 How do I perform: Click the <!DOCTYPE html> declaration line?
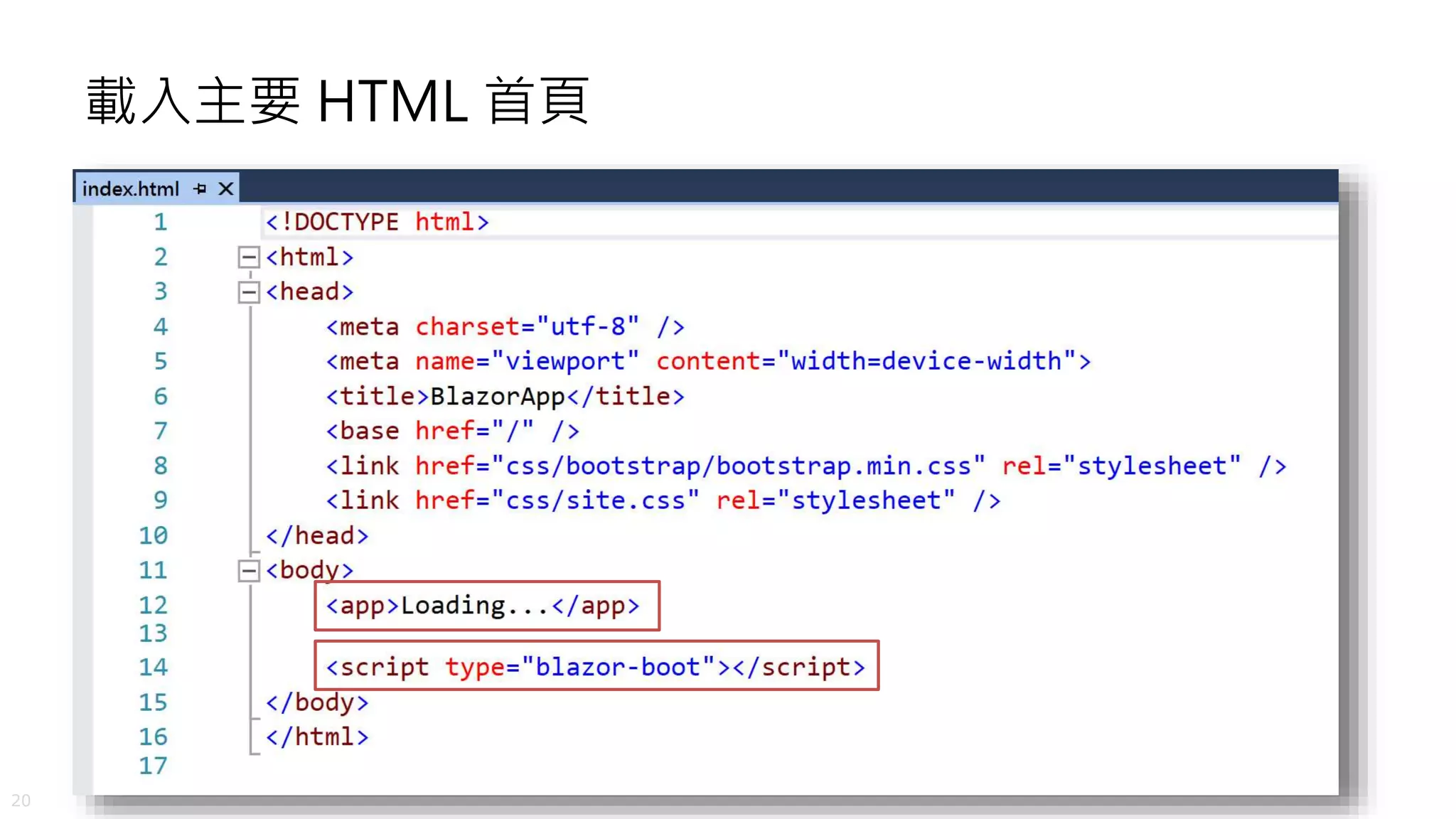(x=378, y=222)
